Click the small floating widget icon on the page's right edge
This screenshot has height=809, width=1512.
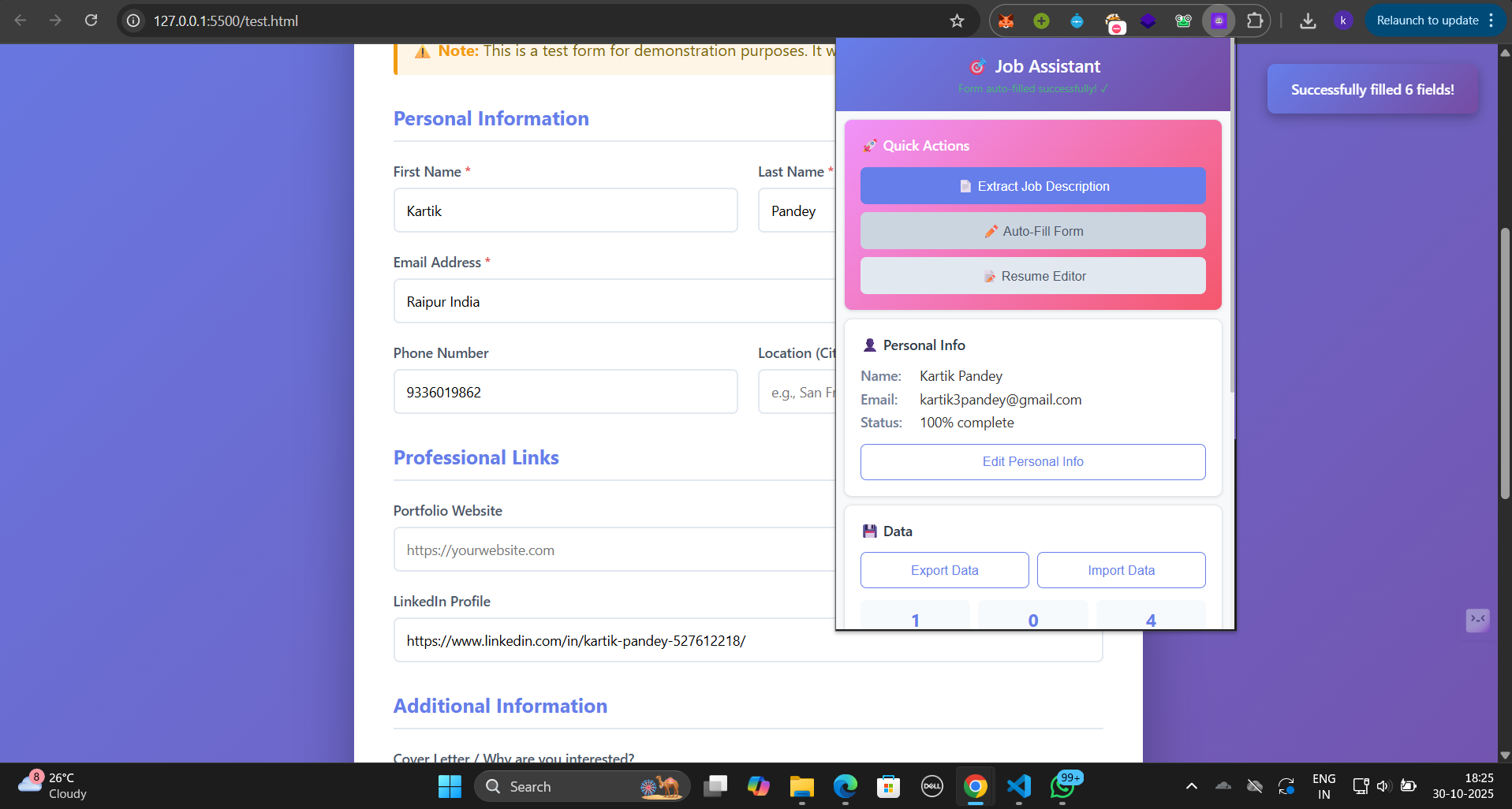tap(1477, 620)
